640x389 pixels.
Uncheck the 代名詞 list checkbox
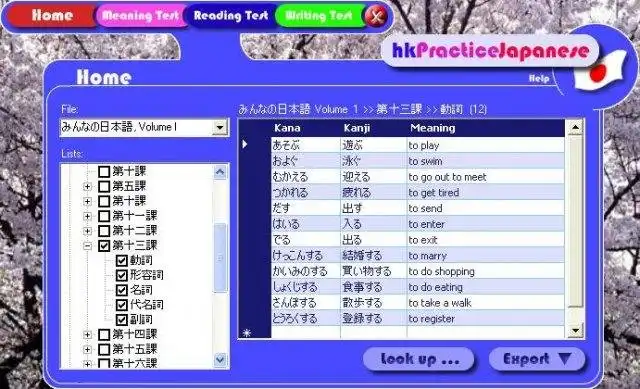[x=122, y=305]
